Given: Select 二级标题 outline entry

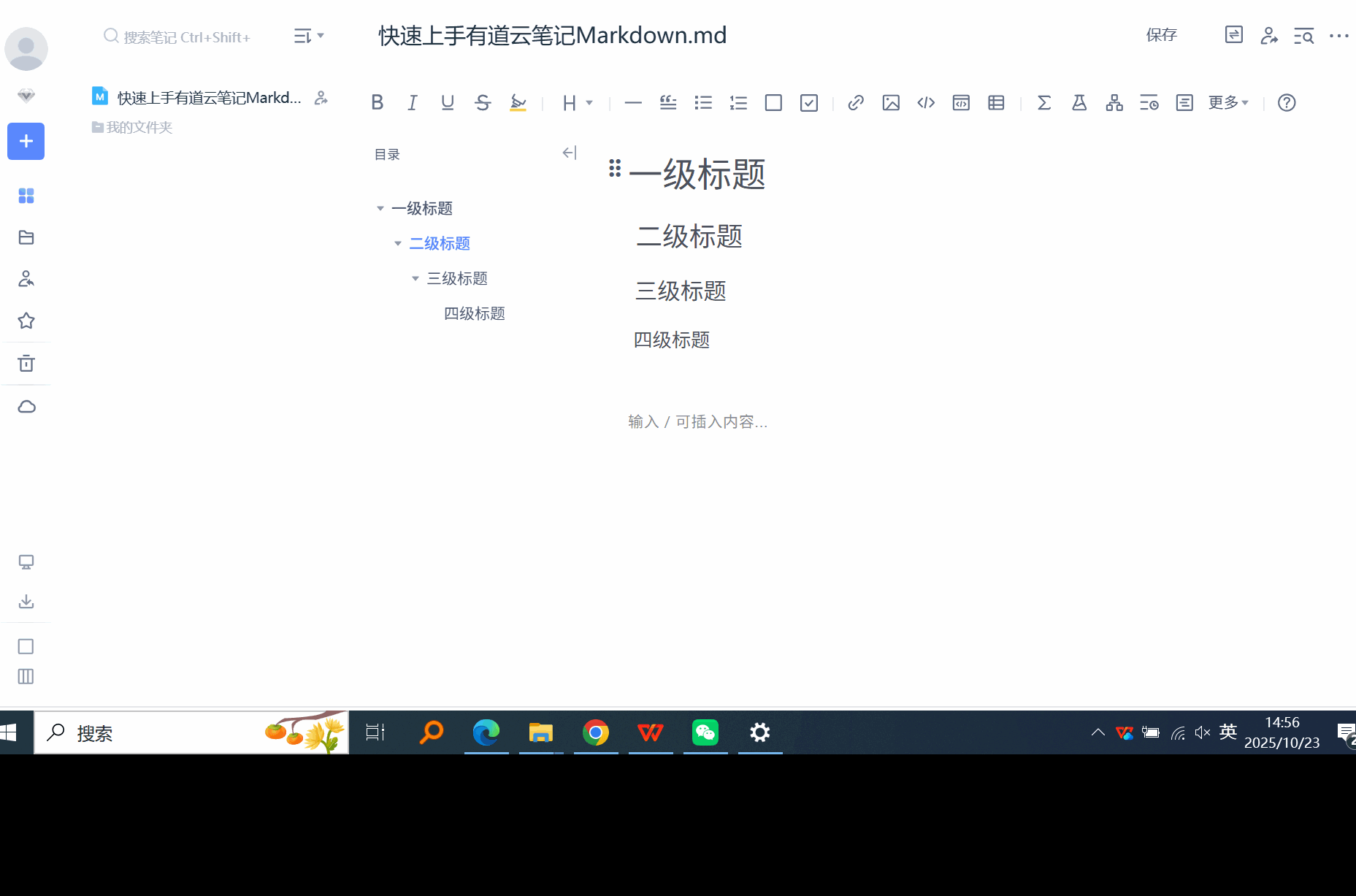Looking at the screenshot, I should pyautogui.click(x=440, y=243).
